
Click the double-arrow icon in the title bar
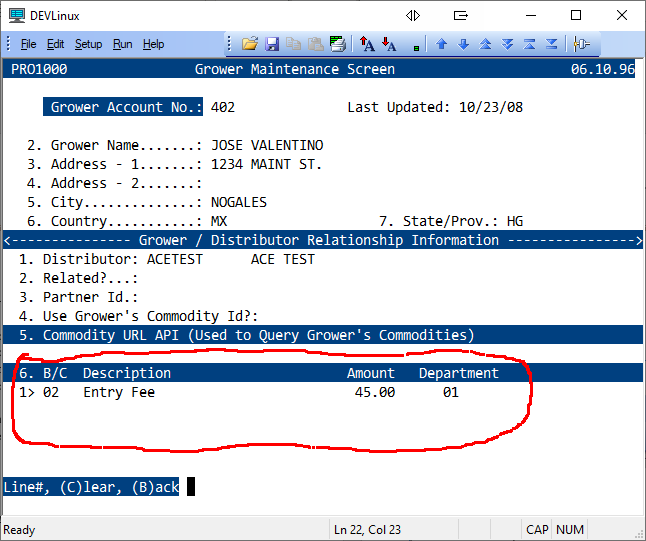[x=413, y=15]
